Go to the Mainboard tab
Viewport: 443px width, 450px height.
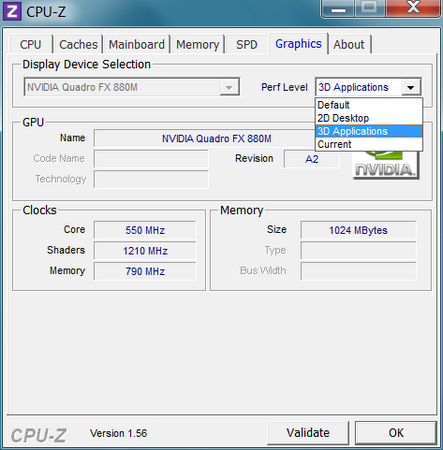coord(137,44)
